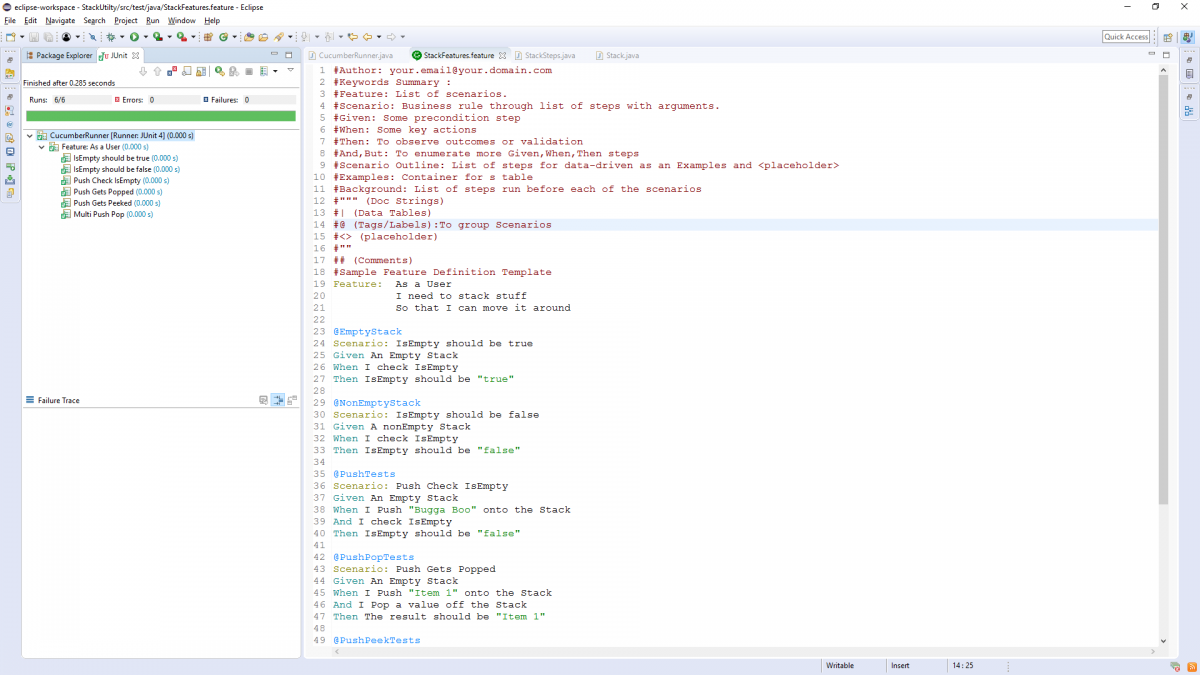Minimize the JUnit view panel
This screenshot has height=675, width=1200.
coord(275,55)
